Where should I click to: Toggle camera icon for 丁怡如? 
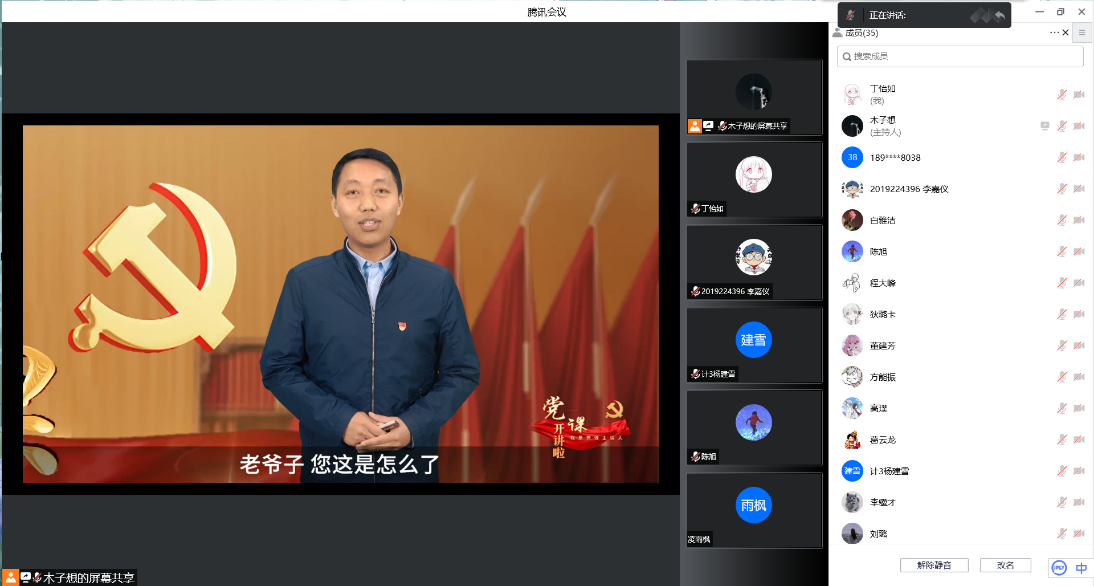1079,95
